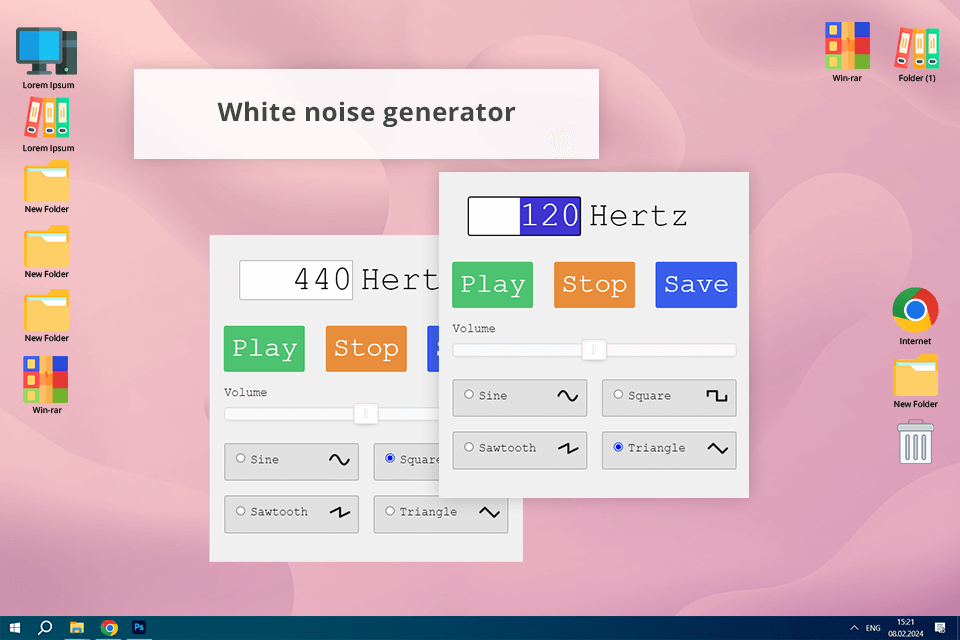
Task: Open File Explorer from the taskbar
Action: coord(77,628)
